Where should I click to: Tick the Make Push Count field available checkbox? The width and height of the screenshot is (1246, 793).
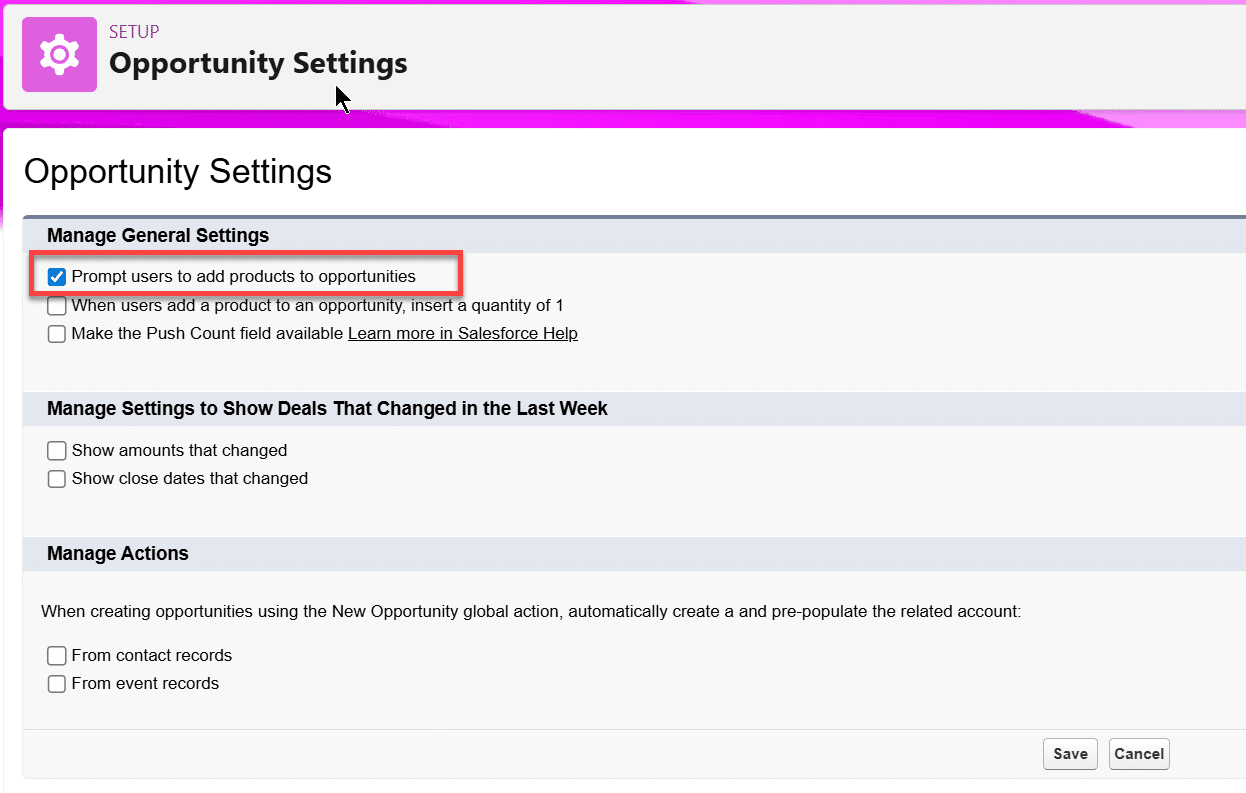[57, 334]
